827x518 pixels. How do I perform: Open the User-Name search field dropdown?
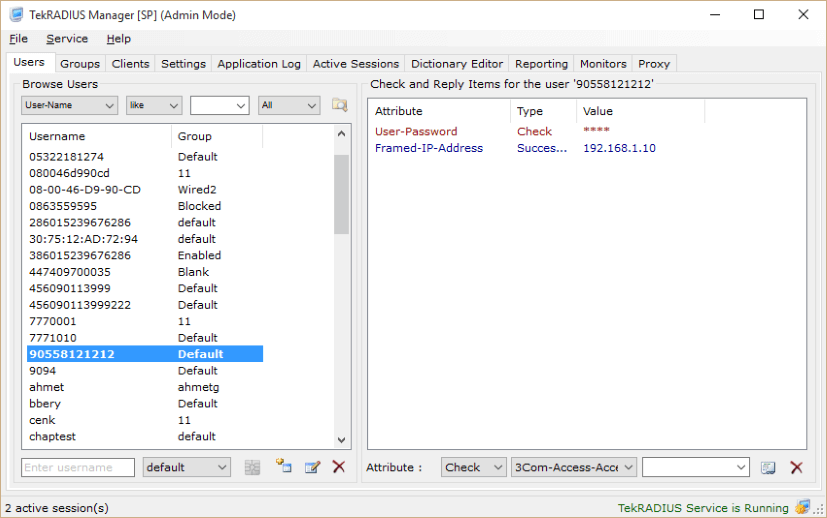click(69, 105)
